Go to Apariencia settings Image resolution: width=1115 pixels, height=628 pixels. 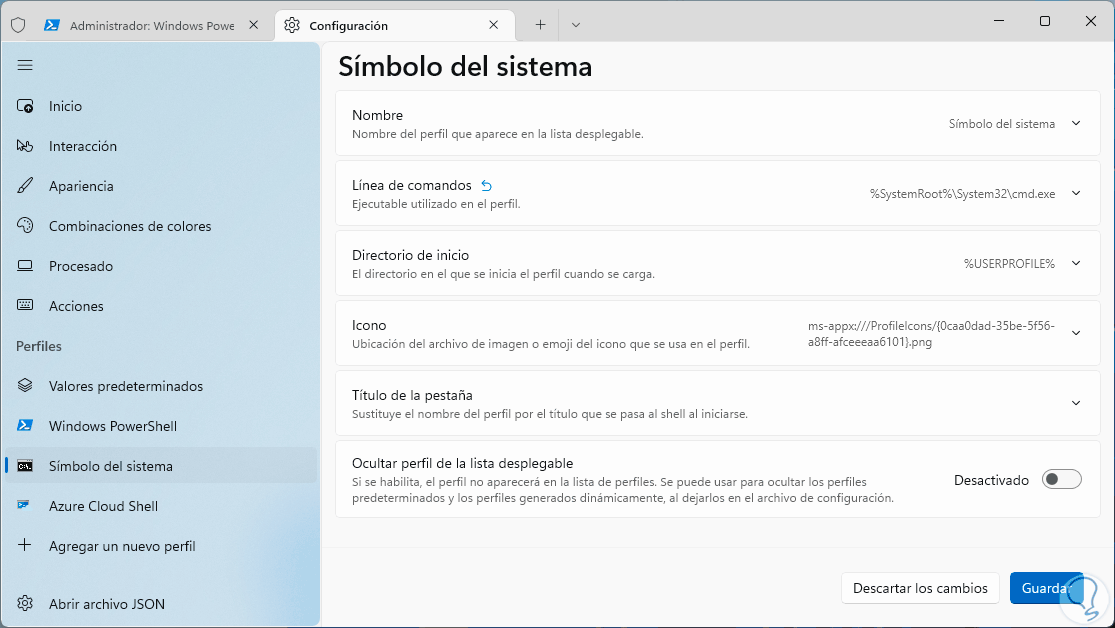point(81,186)
